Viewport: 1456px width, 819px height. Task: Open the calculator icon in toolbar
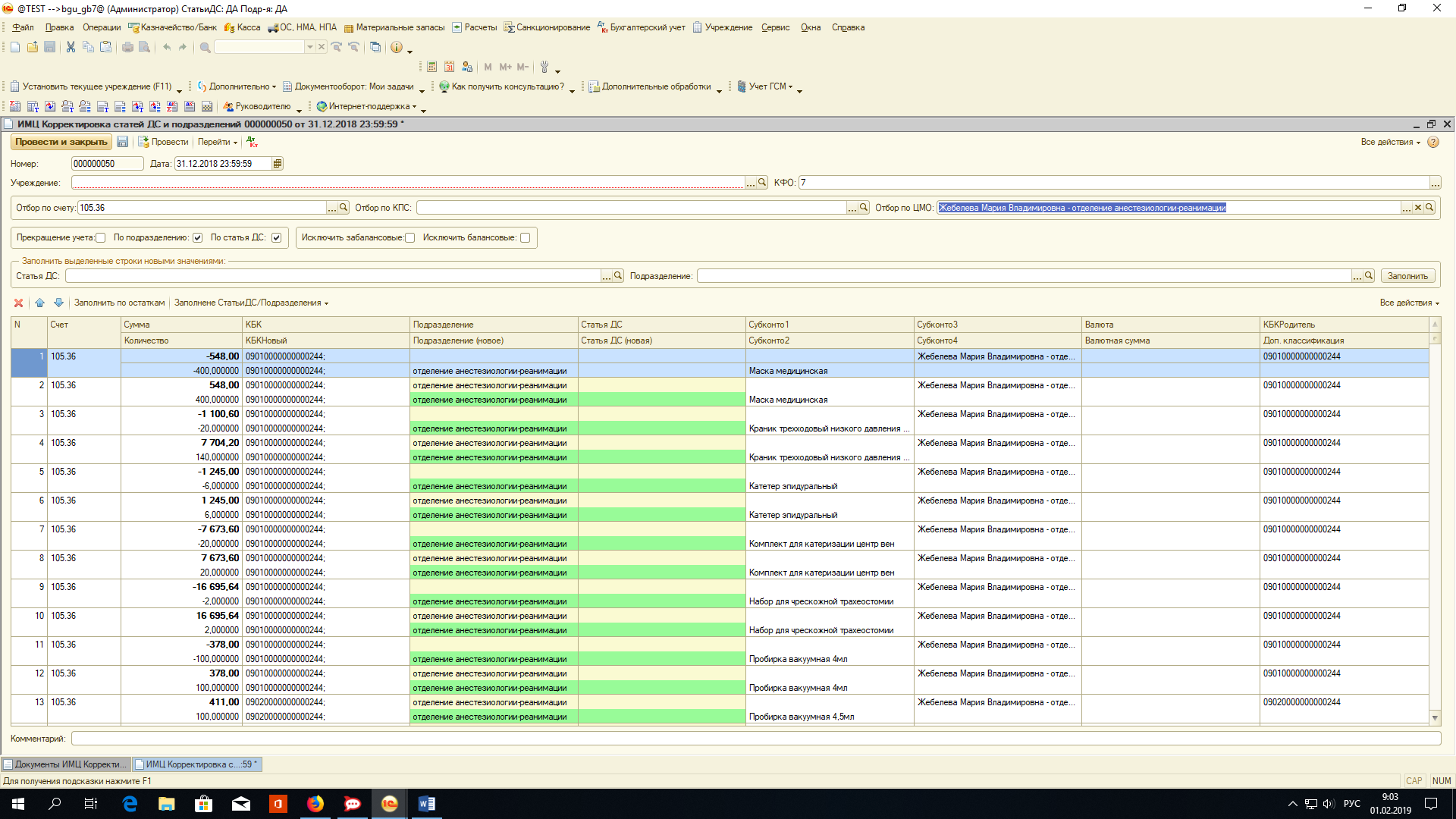tap(431, 67)
